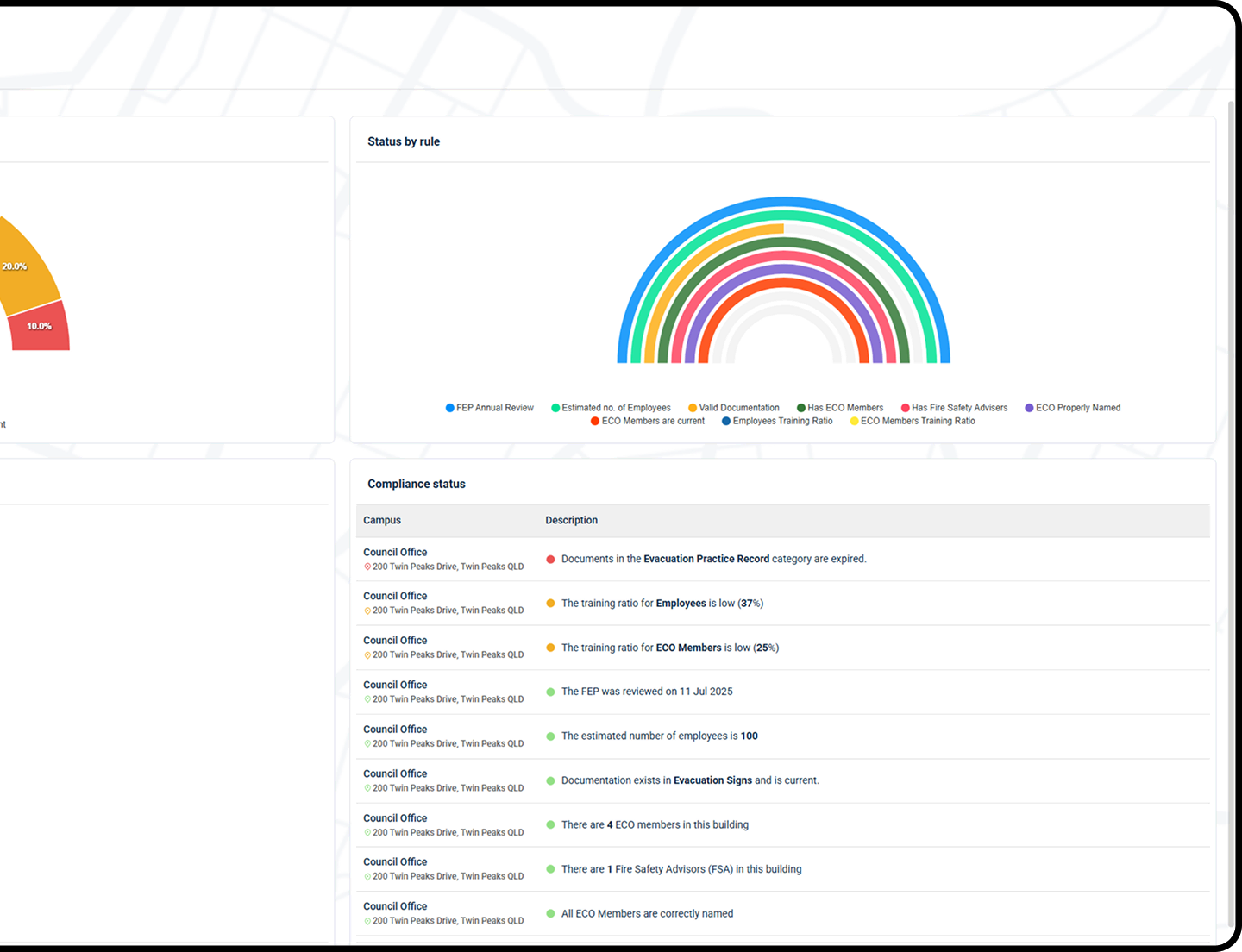Click the red status dot beside expired documents row

(x=550, y=559)
